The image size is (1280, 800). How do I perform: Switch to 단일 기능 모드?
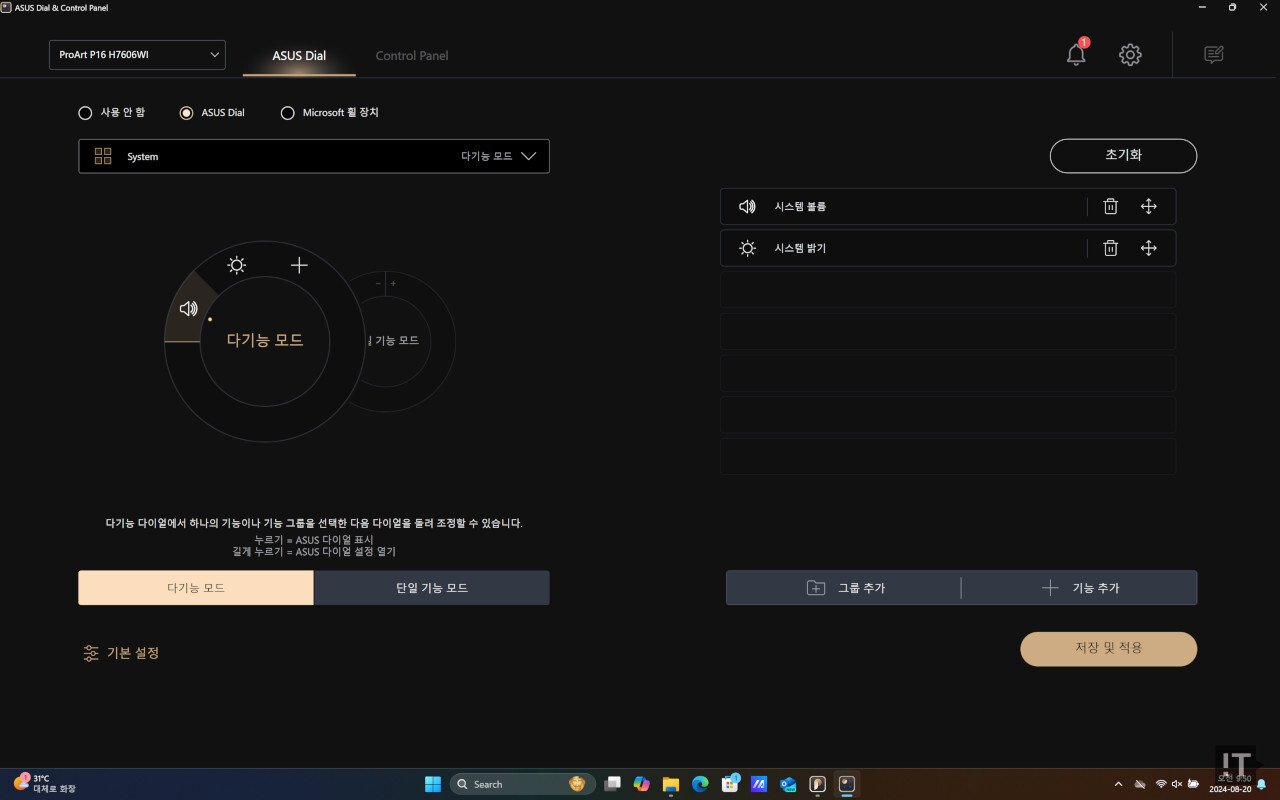(431, 587)
